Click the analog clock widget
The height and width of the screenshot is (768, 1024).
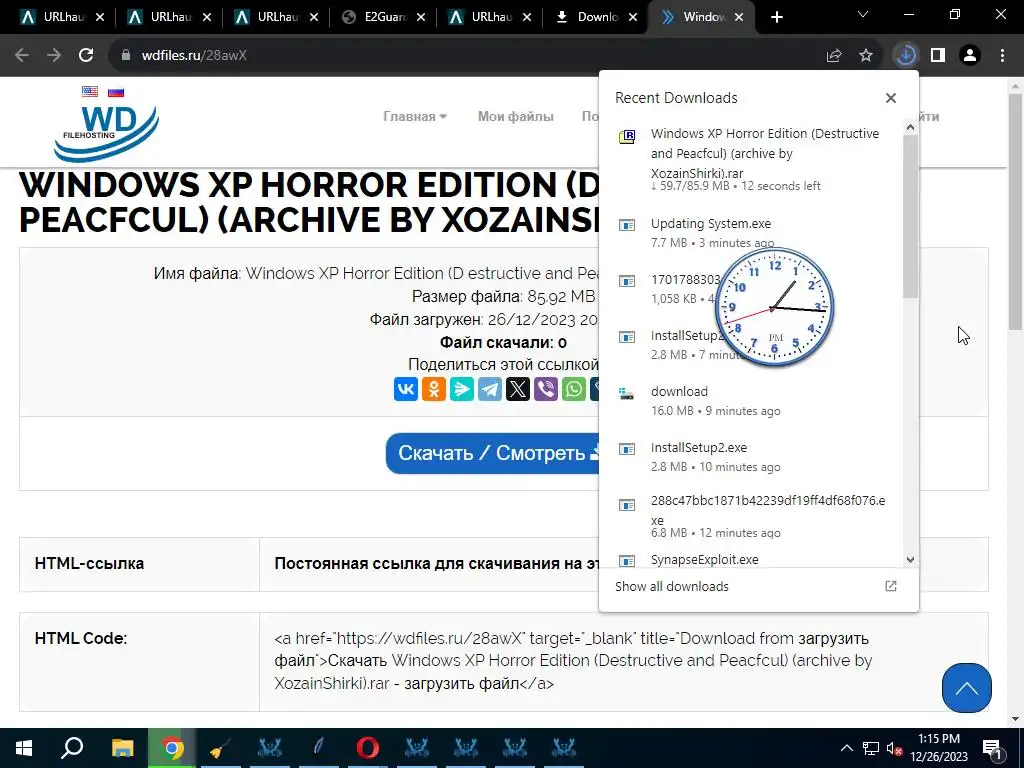tap(774, 308)
